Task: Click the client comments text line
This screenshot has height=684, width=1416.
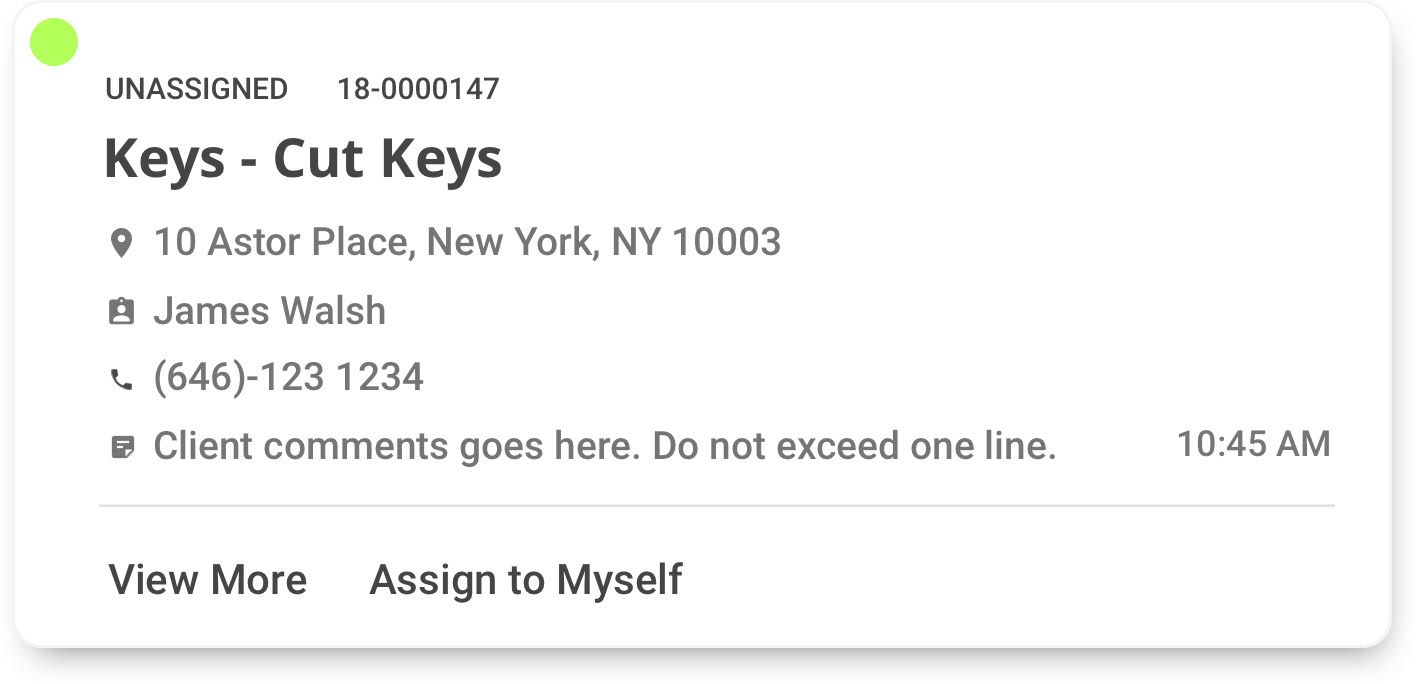Action: [x=605, y=446]
